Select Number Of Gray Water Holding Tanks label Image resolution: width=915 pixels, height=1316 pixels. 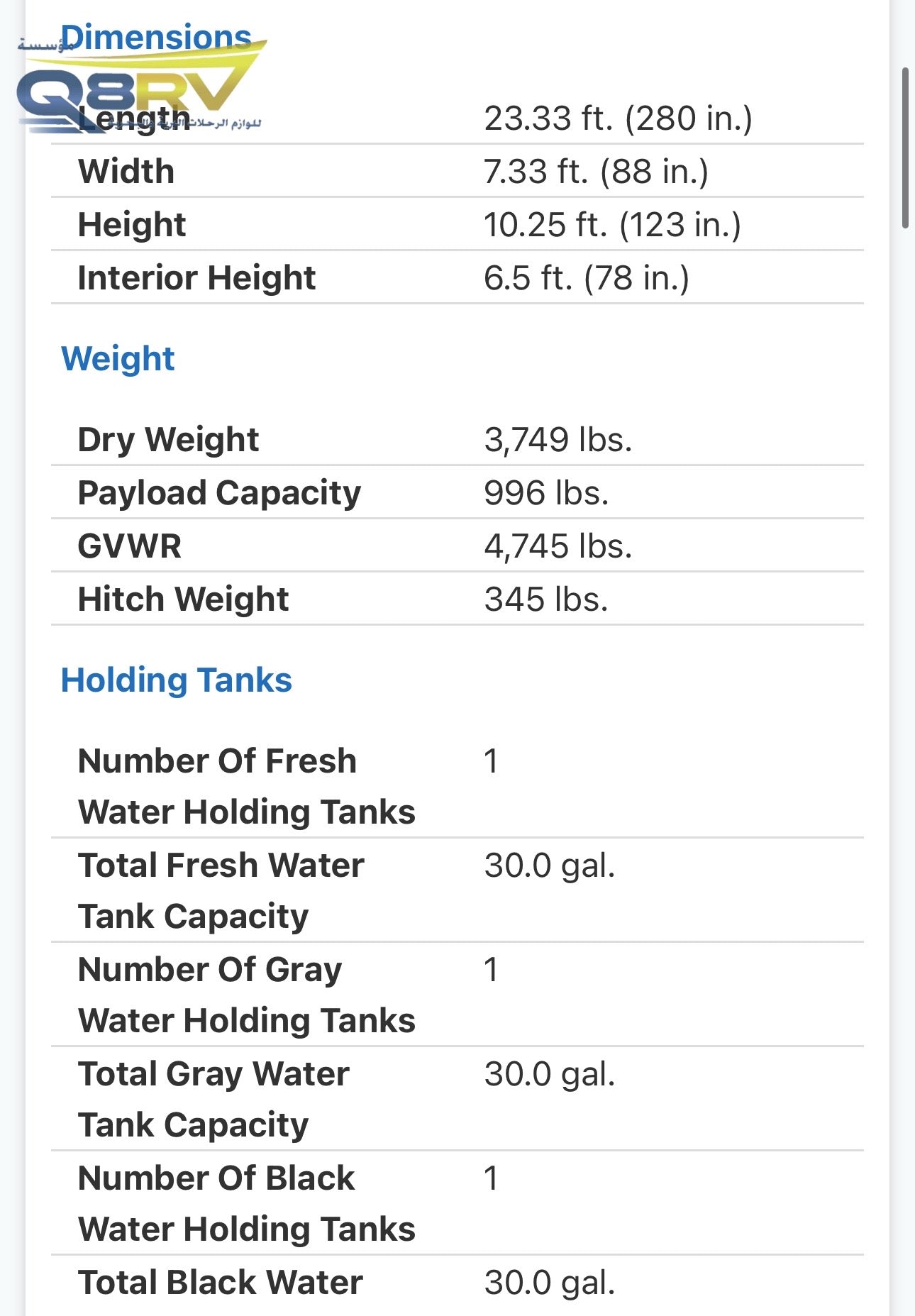[x=246, y=995]
